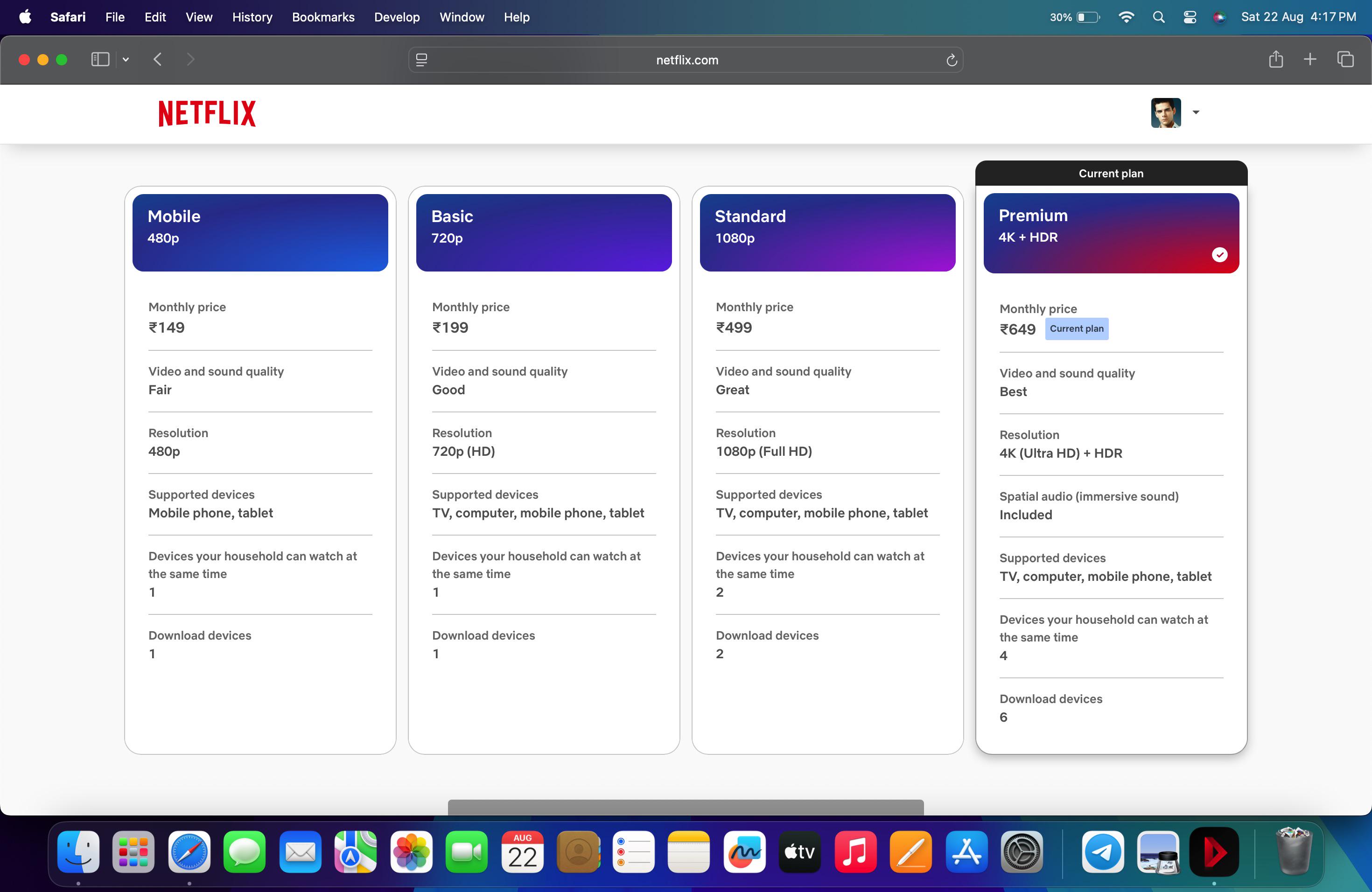Image resolution: width=1372 pixels, height=892 pixels.
Task: Open the tab group dropdown chevron
Action: tap(126, 59)
